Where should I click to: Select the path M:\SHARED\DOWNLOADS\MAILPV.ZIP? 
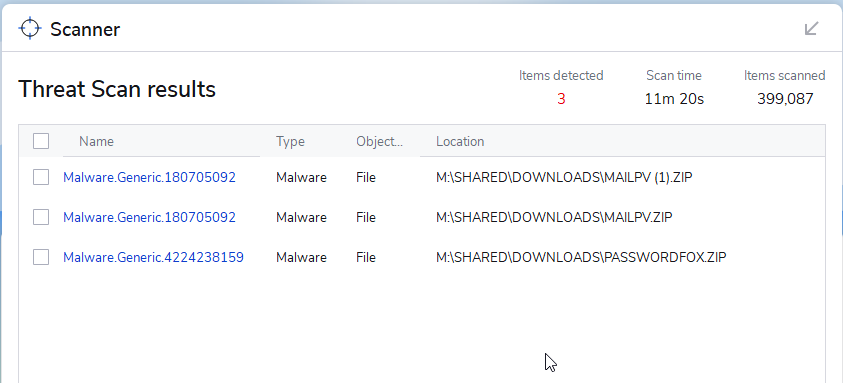click(554, 217)
